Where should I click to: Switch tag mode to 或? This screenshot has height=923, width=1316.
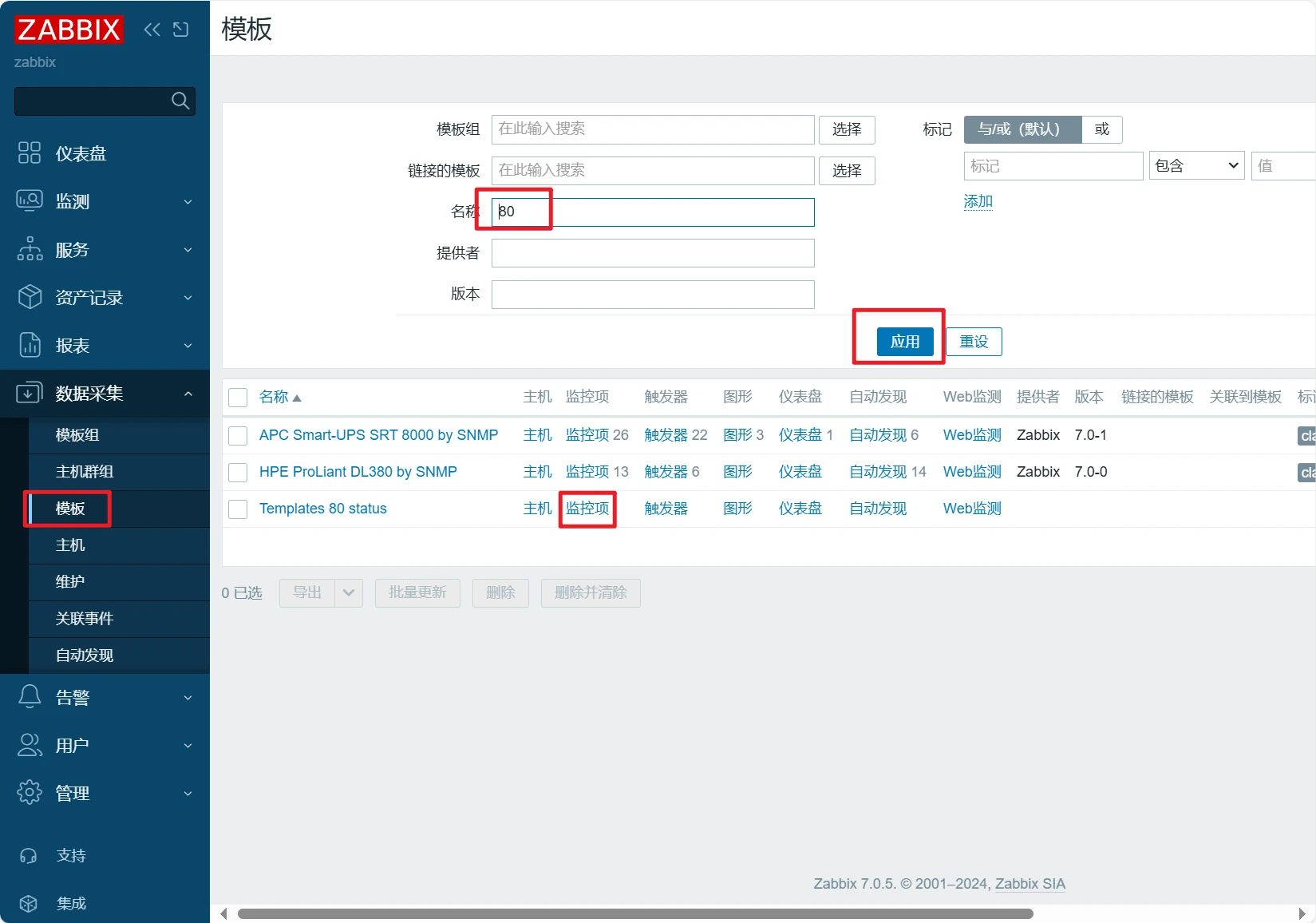tap(1101, 129)
